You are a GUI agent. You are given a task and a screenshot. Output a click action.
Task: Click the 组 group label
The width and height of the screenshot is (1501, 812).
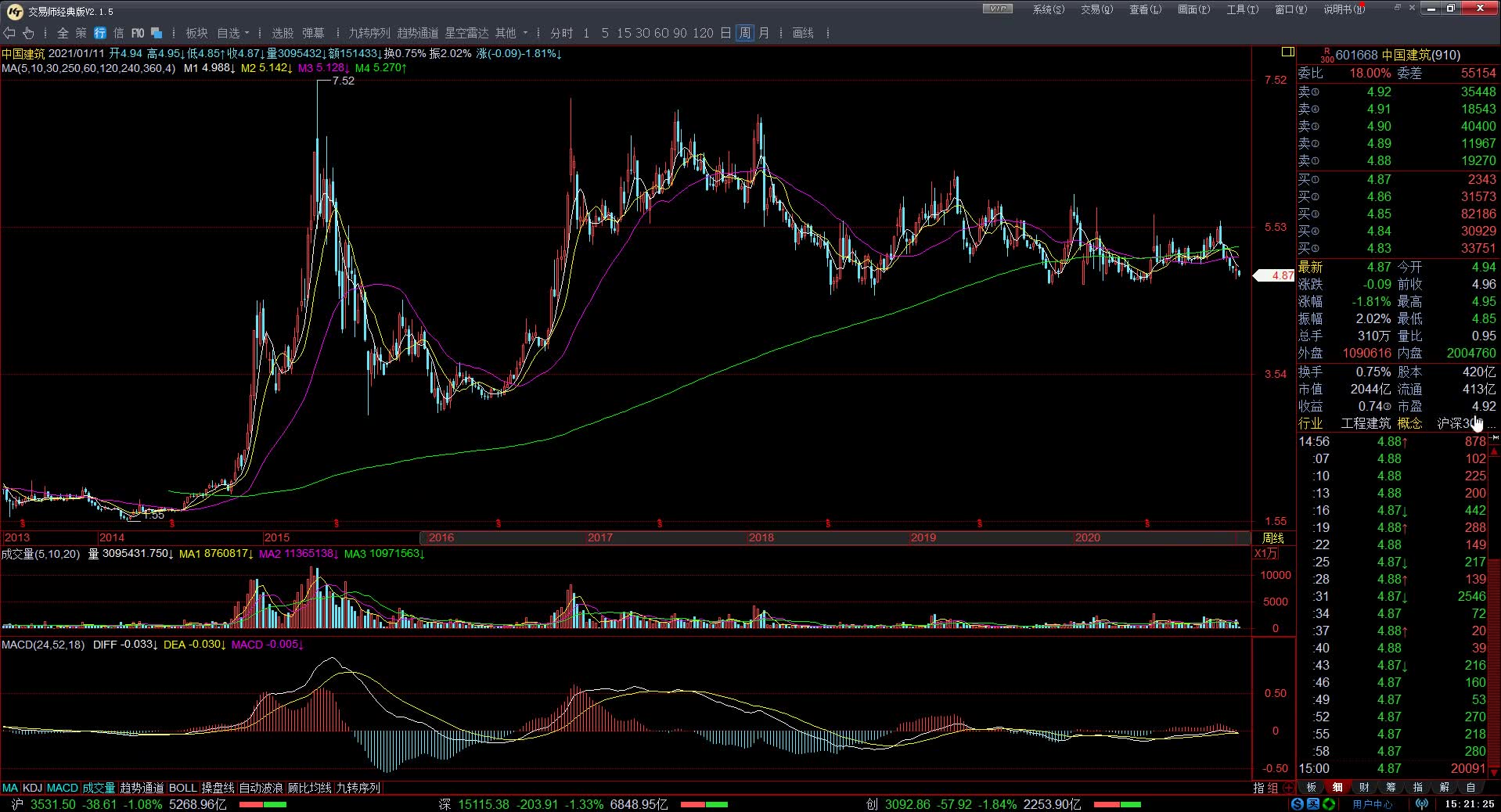(x=1273, y=788)
